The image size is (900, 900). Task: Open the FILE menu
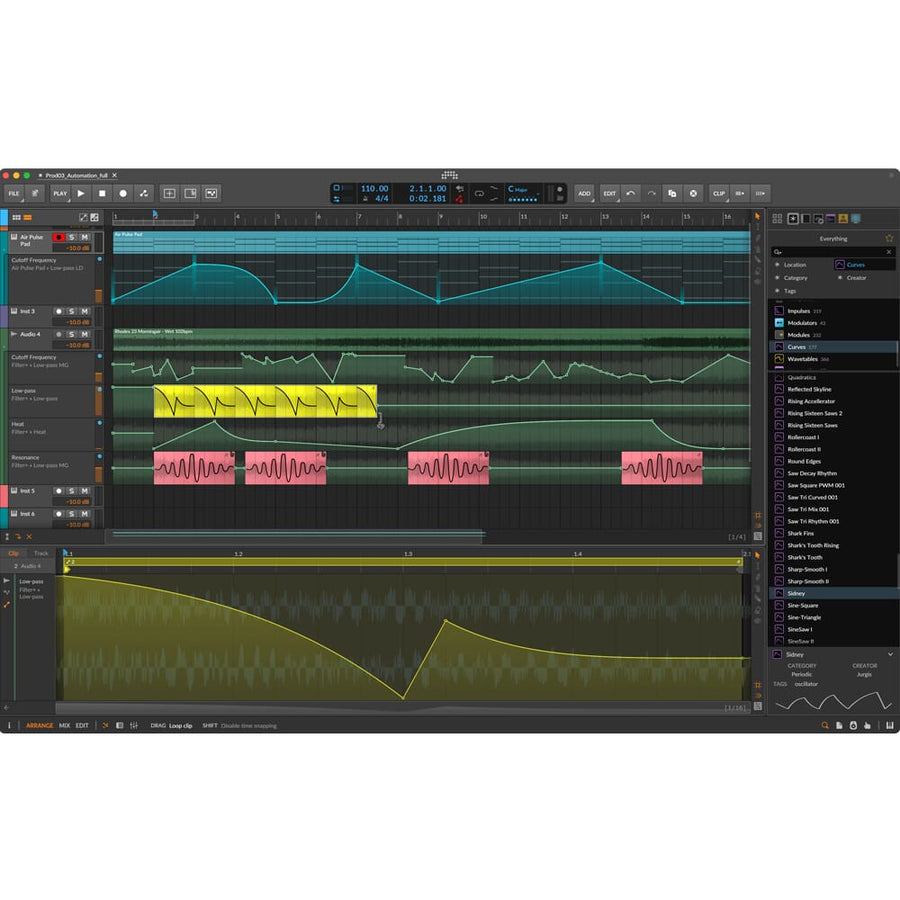point(17,193)
